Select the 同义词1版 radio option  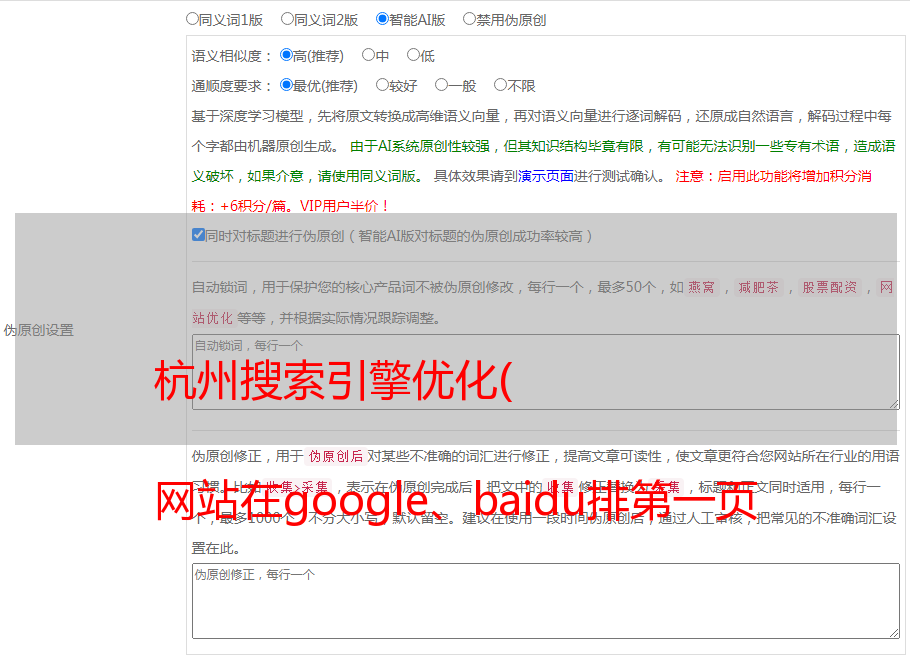[192, 19]
